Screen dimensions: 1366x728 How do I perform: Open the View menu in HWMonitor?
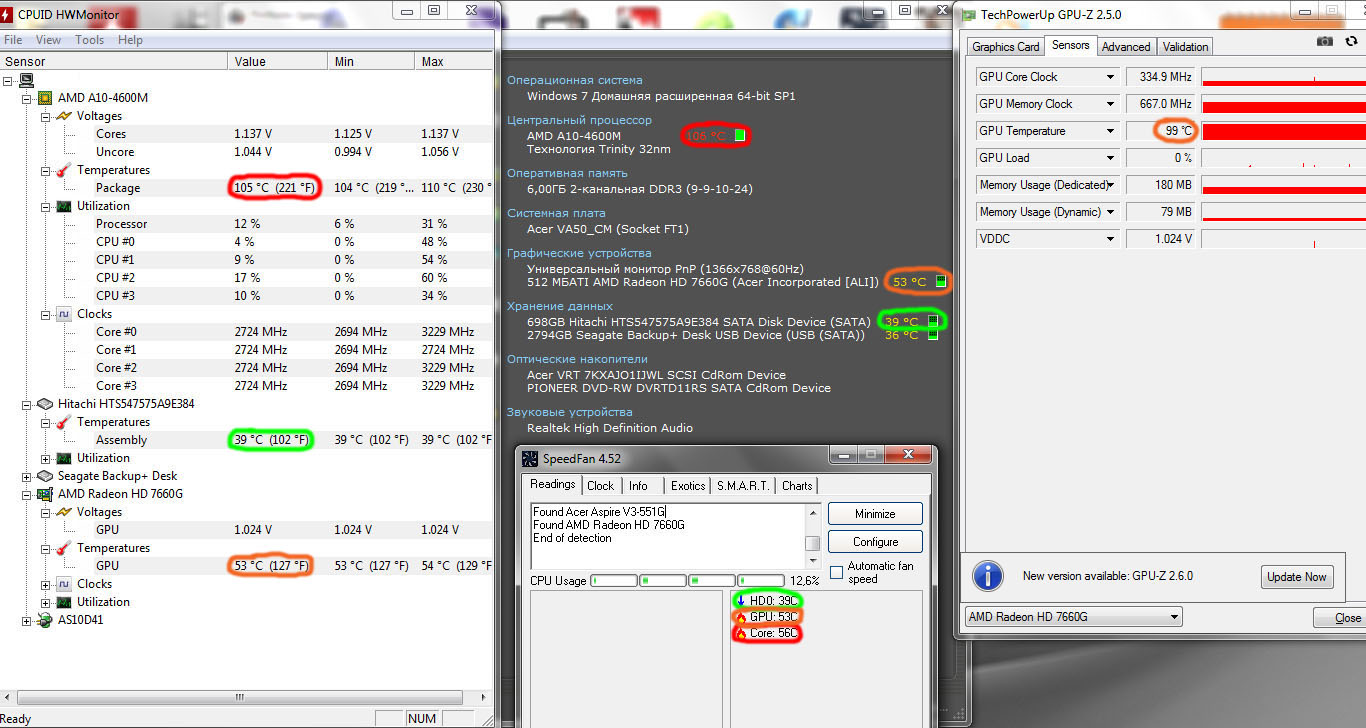48,40
